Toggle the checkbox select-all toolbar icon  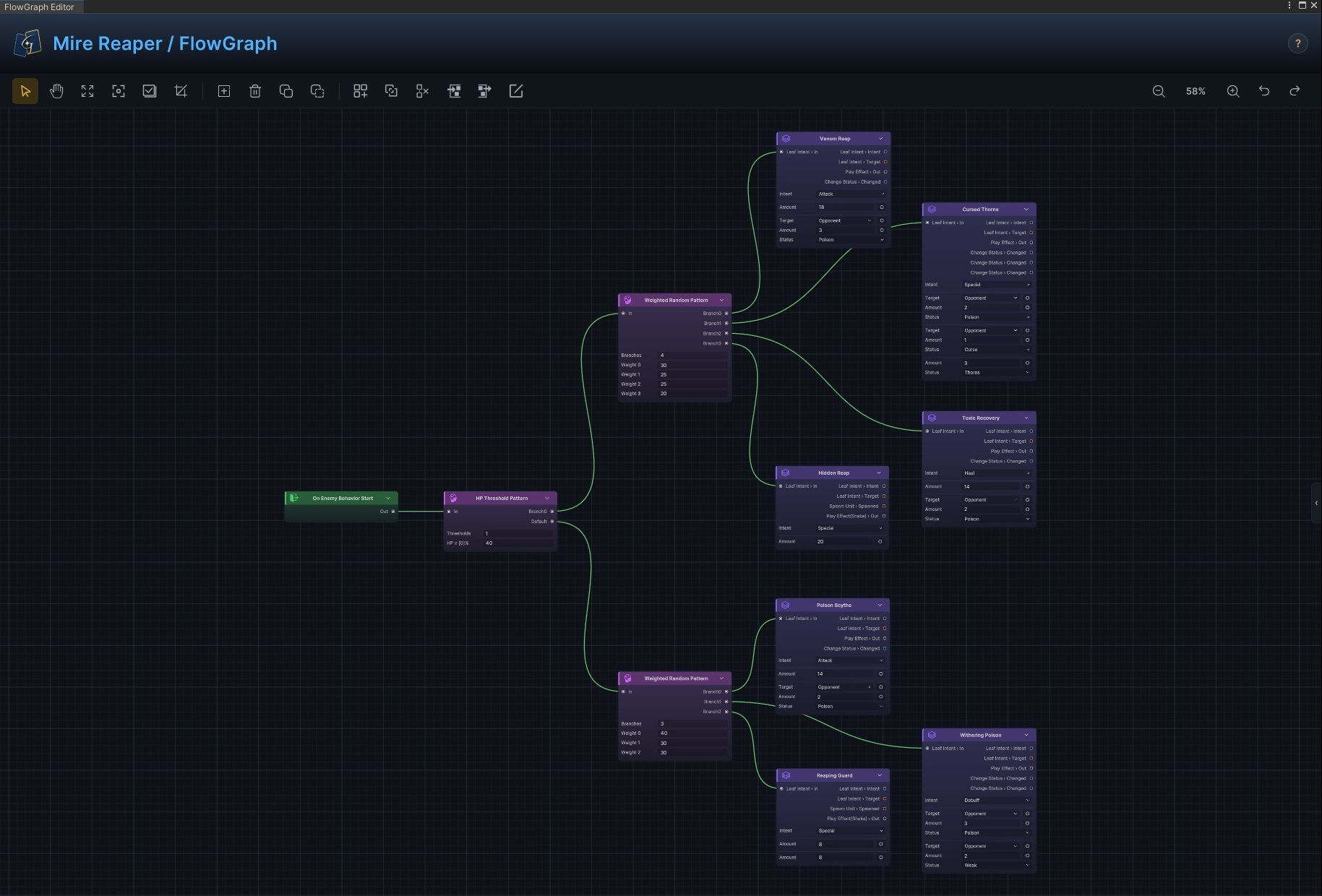click(150, 91)
